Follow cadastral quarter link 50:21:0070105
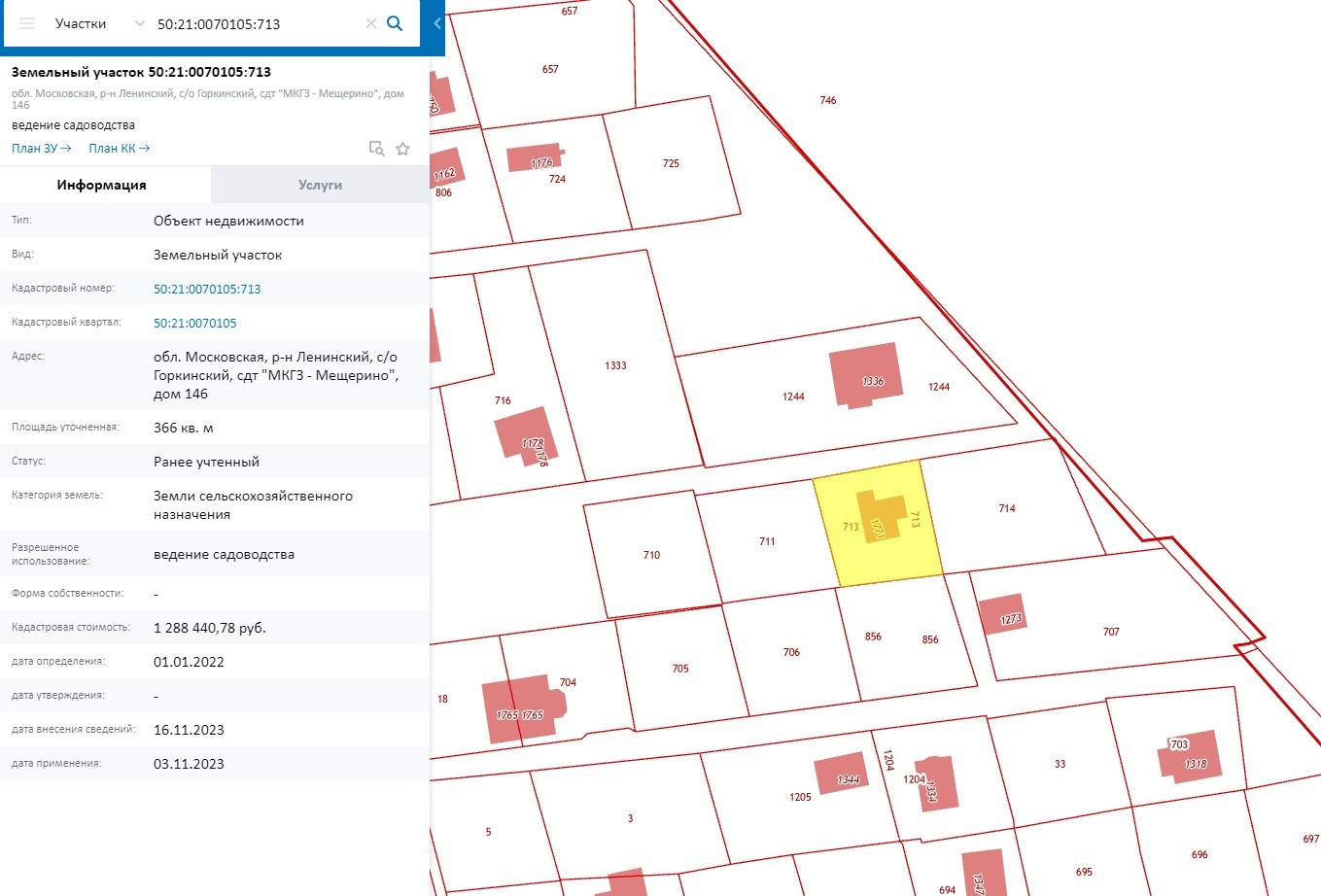The image size is (1321, 896). [x=195, y=323]
